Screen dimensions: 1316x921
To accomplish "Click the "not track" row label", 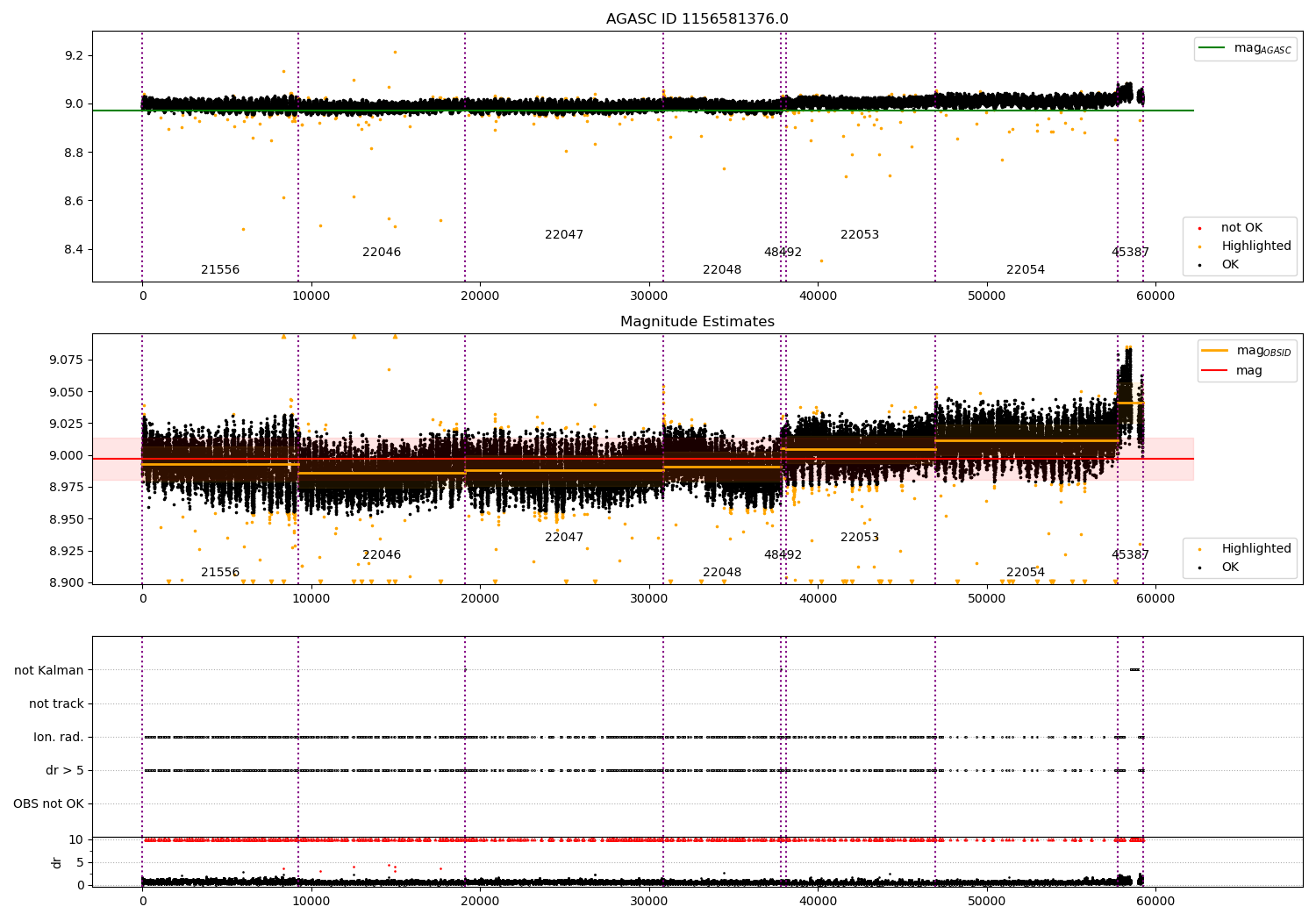I will [56, 704].
